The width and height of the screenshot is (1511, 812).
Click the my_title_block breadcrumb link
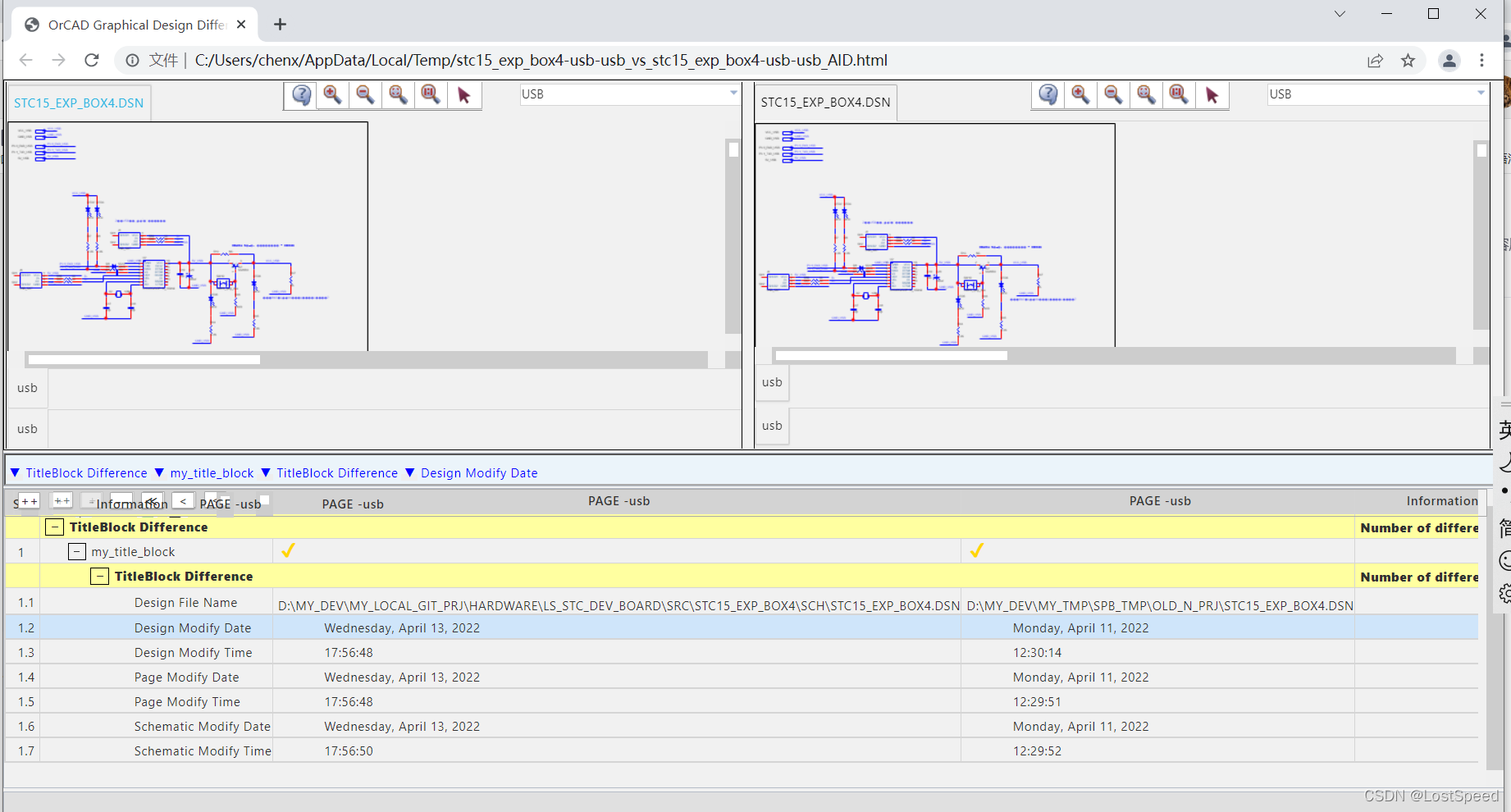point(212,473)
